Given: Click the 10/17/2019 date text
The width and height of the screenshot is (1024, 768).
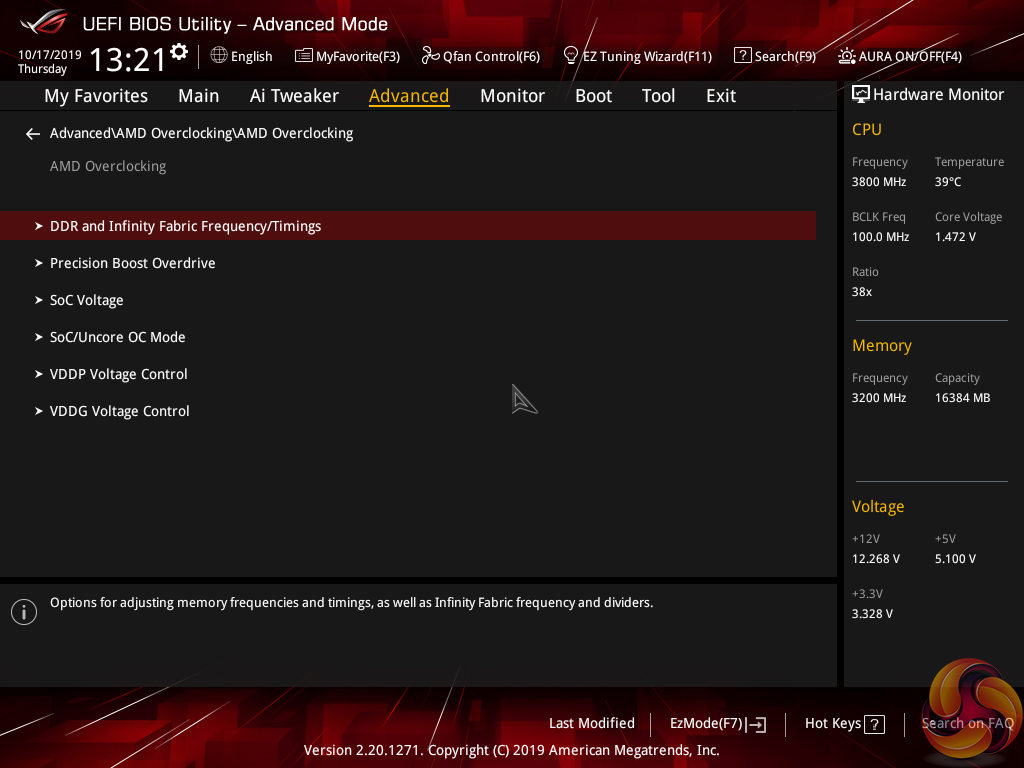Looking at the screenshot, I should (x=50, y=55).
